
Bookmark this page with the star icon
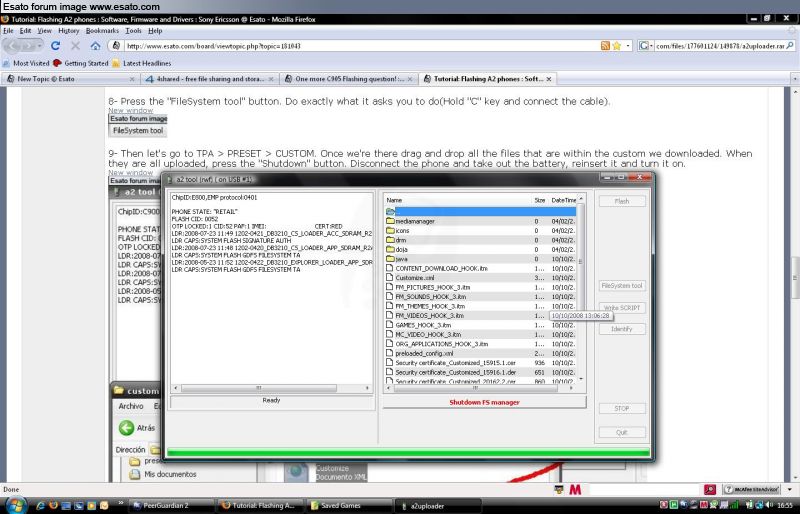[616, 46]
